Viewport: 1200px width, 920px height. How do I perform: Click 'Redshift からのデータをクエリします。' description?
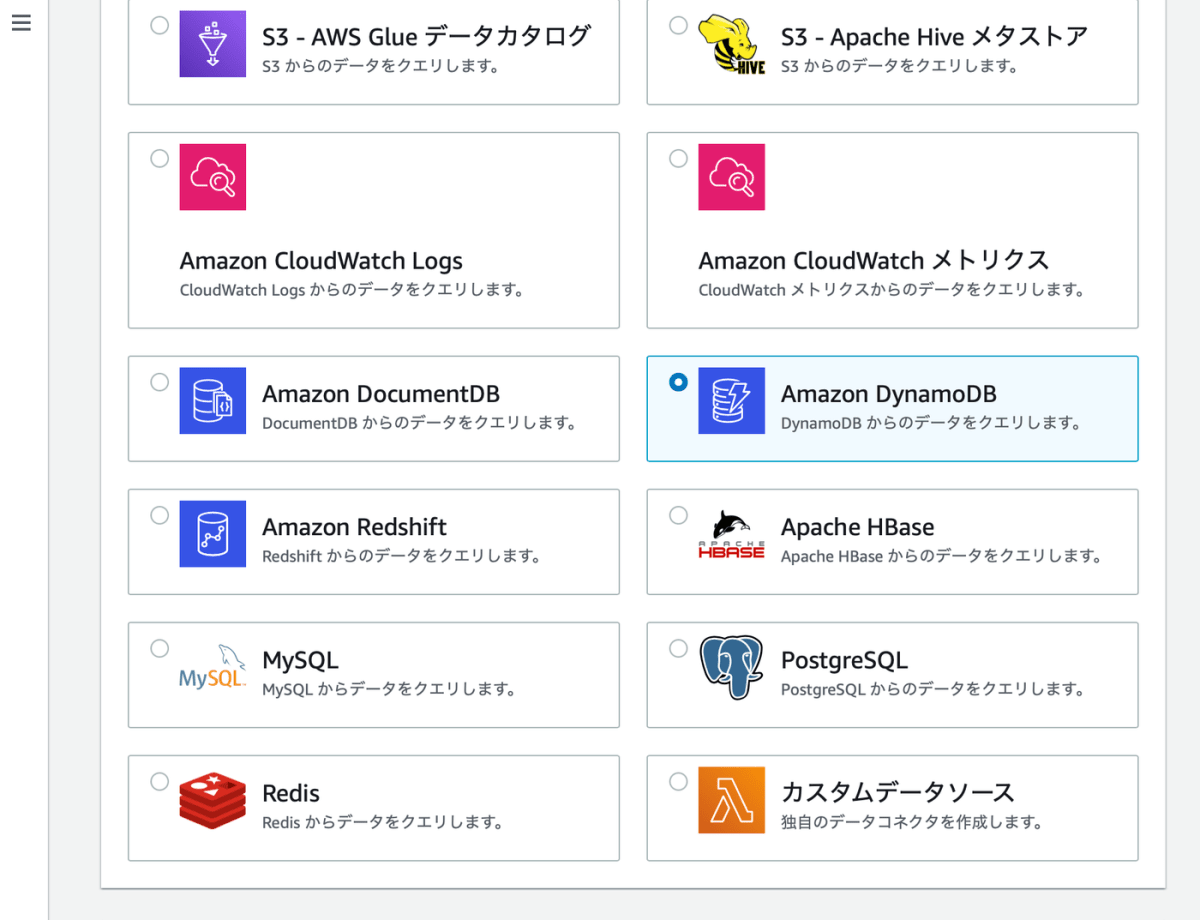[x=401, y=556]
